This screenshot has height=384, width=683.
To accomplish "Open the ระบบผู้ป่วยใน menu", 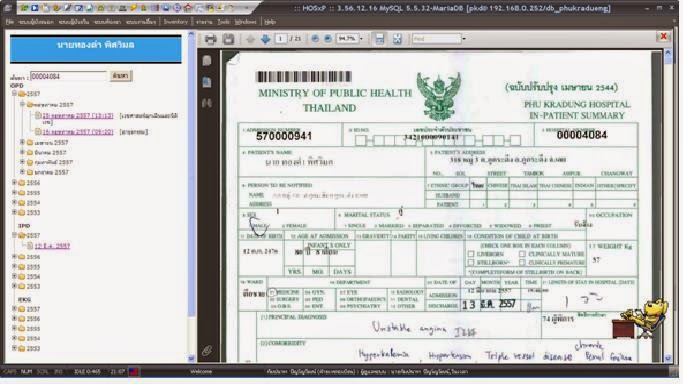I will coord(74,21).
